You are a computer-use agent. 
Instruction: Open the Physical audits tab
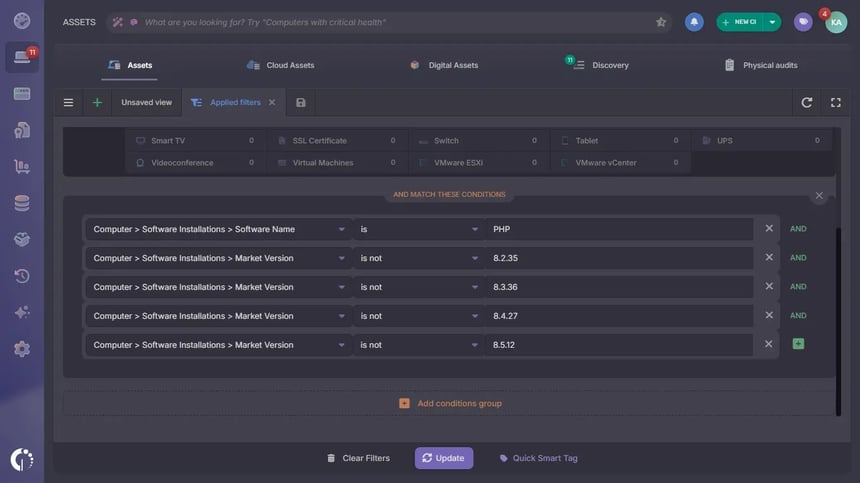761,65
